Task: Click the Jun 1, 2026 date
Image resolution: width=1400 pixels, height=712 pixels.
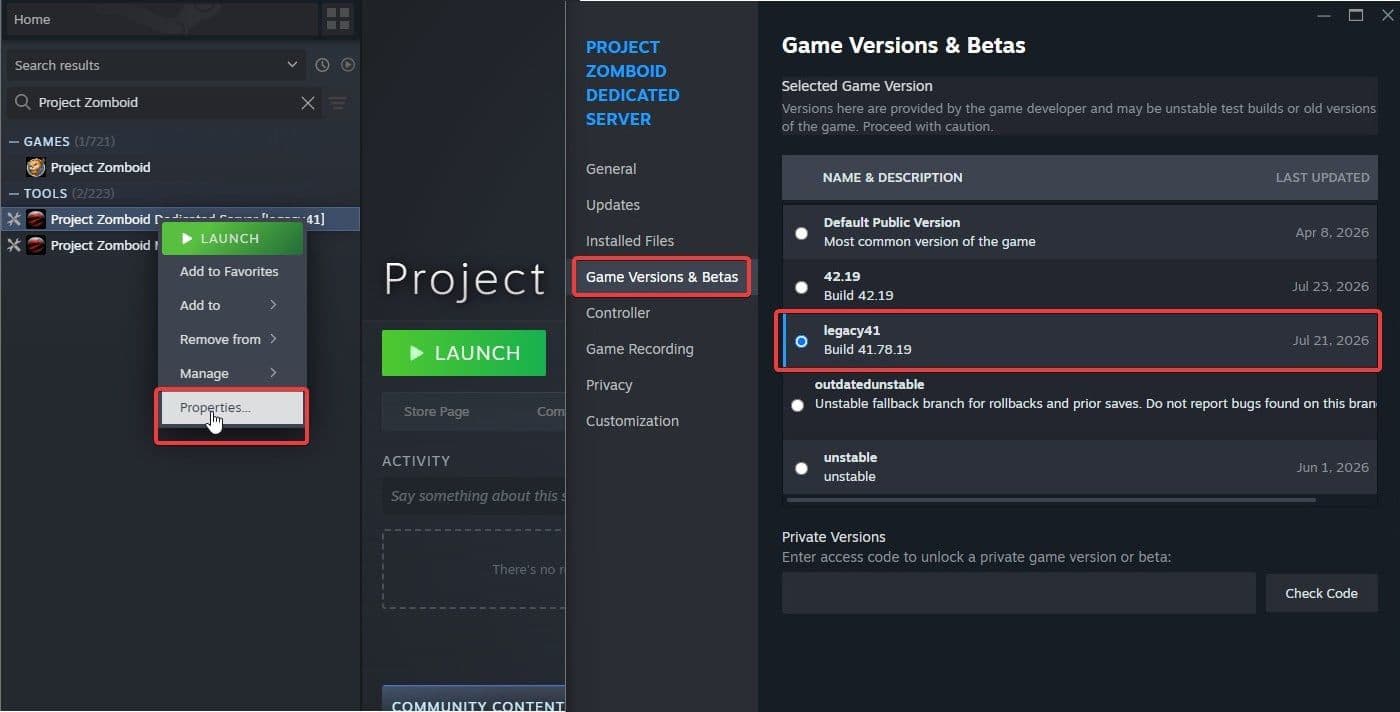Action: (1332, 467)
